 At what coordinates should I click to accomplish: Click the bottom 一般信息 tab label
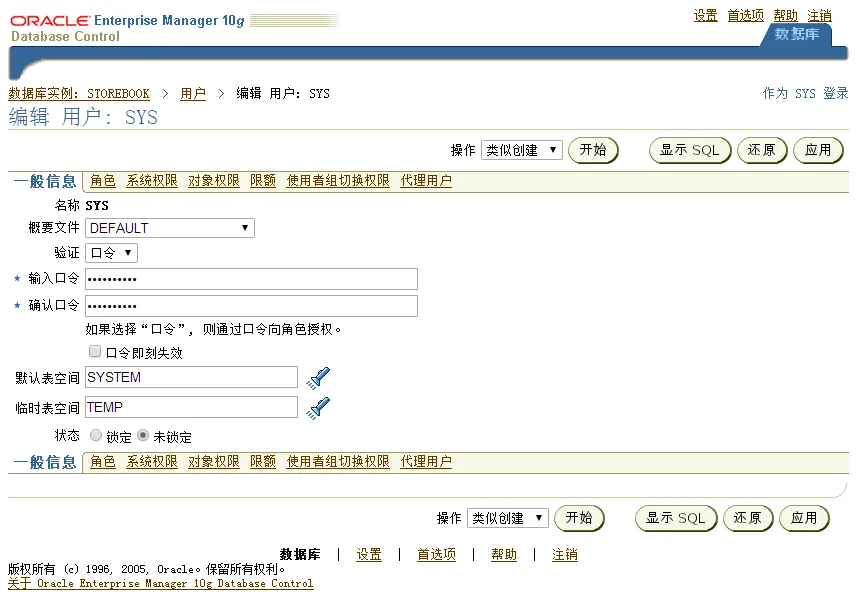[x=45, y=462]
